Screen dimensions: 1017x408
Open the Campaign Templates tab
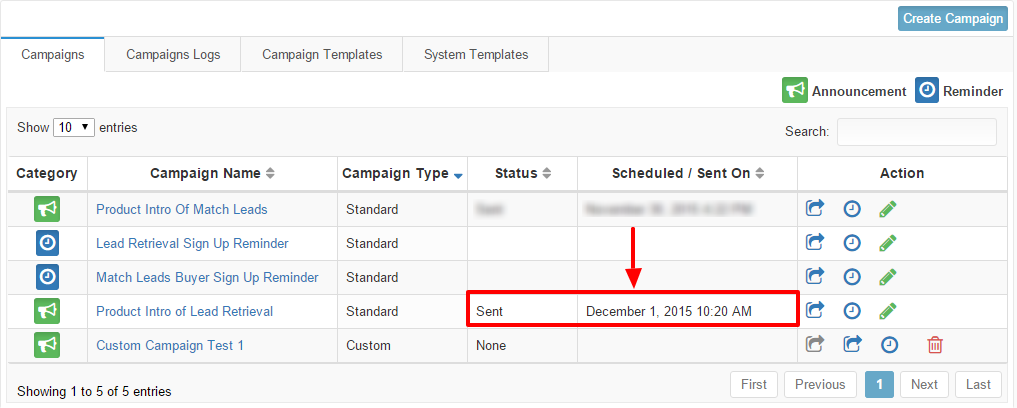point(322,55)
